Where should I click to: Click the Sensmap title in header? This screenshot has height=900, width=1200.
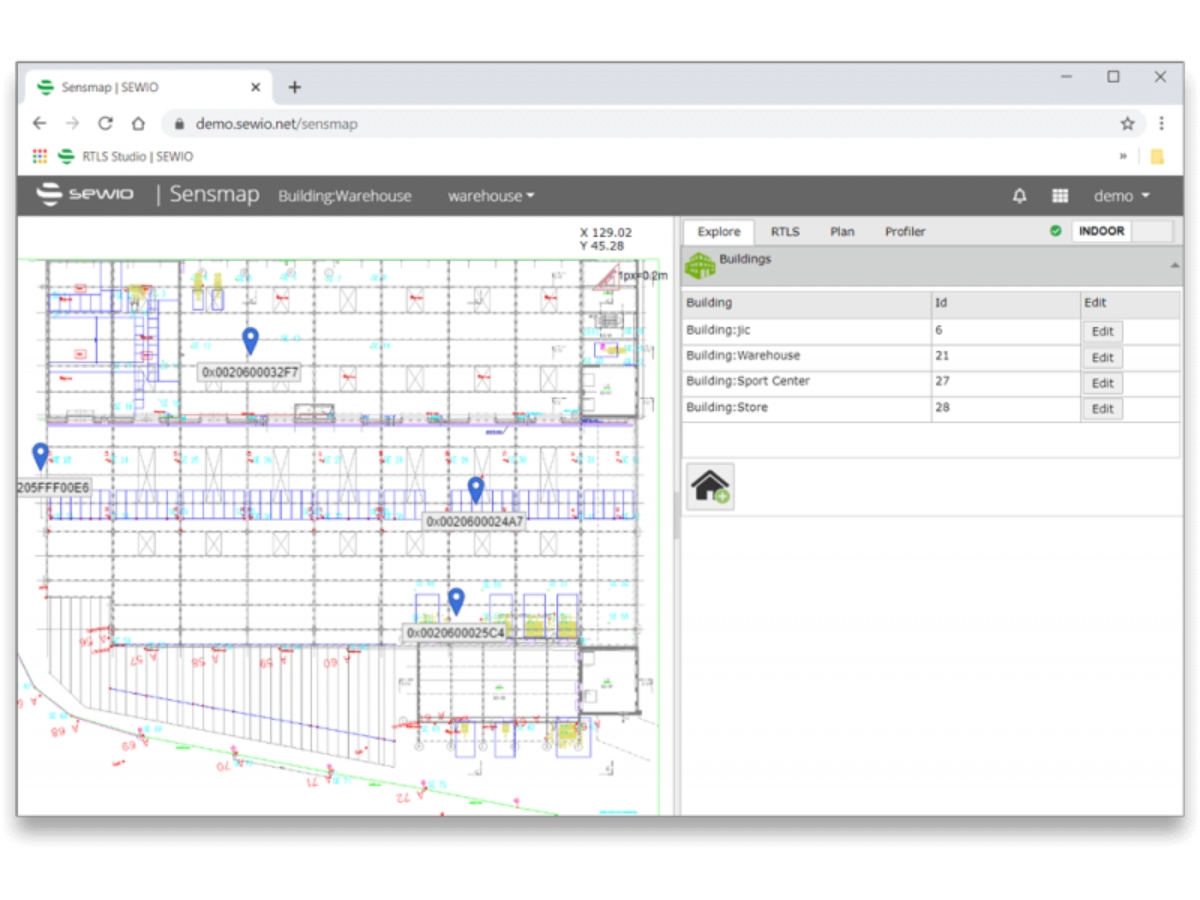click(214, 194)
